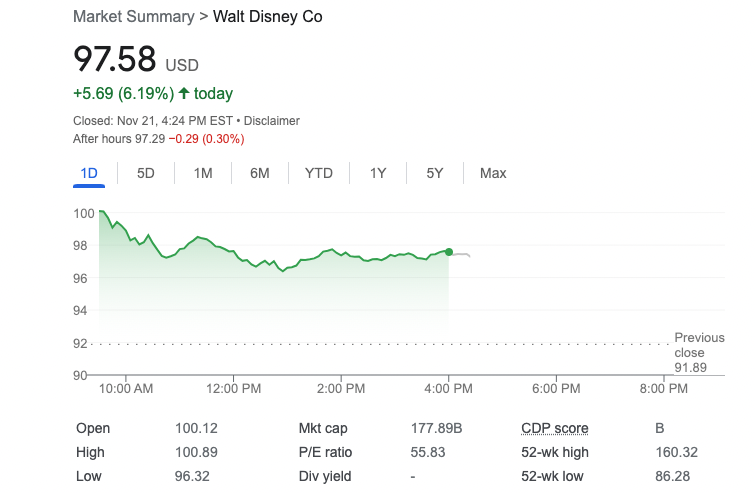The image size is (755, 493).
Task: Switch to the 1Y chart tab
Action: tap(378, 173)
